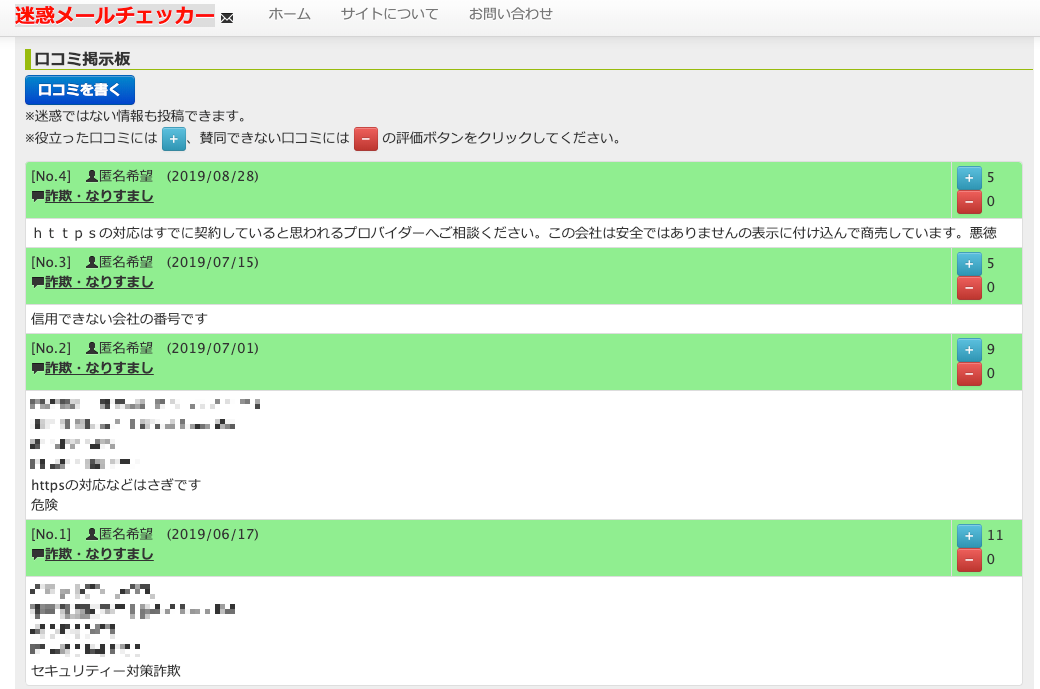Select 詐欺・なりすまし category in review No.2
The height and width of the screenshot is (689, 1040).
tap(99, 368)
